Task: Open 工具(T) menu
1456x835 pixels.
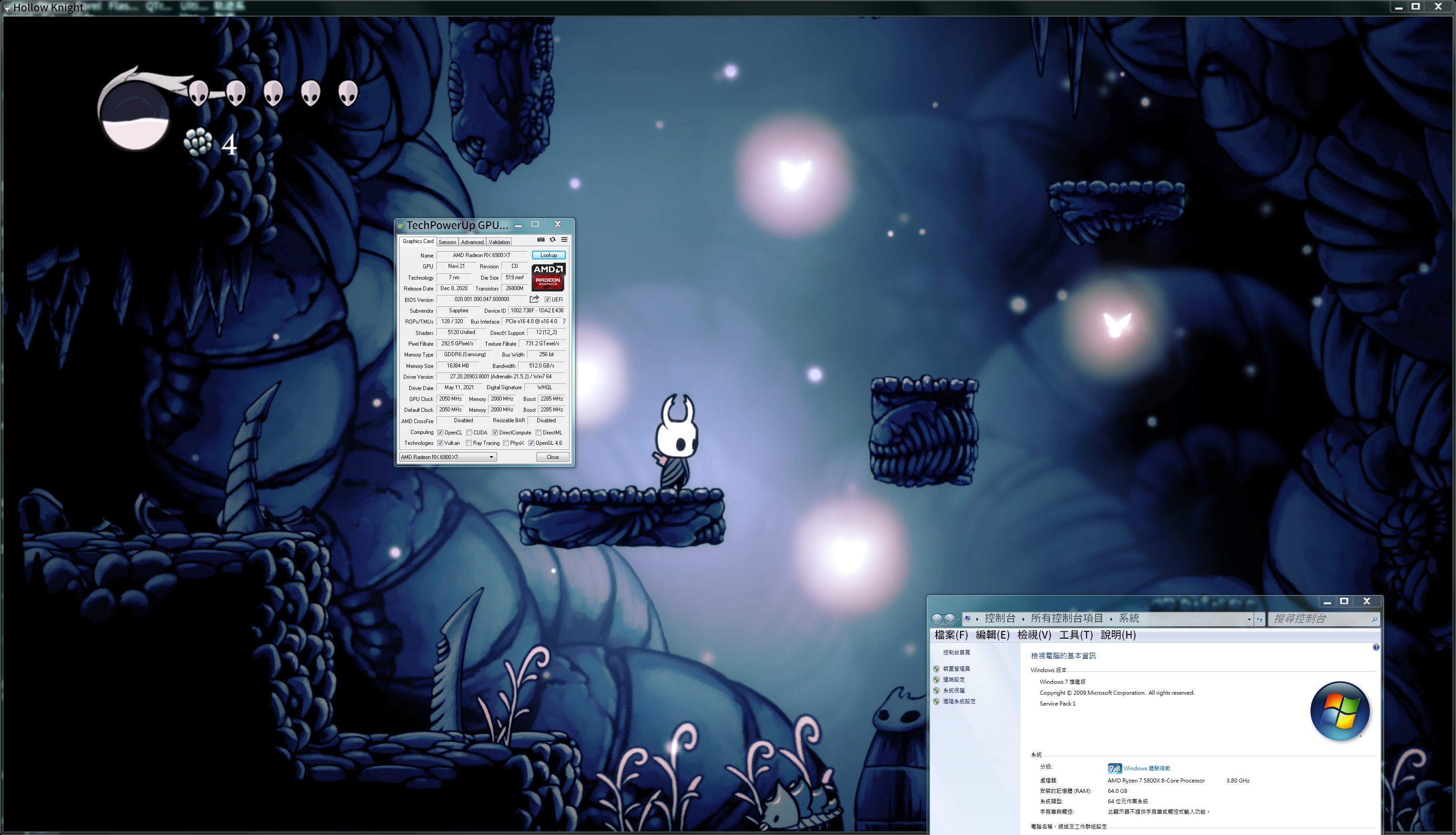Action: coord(1075,635)
